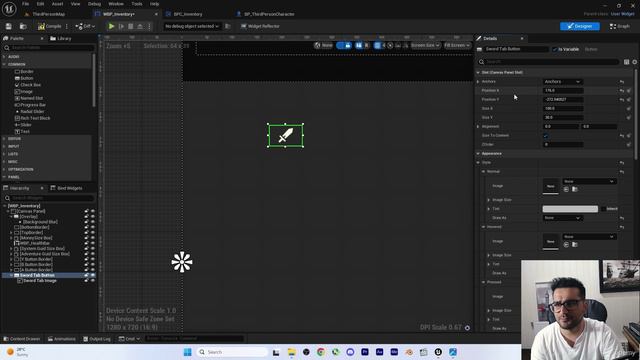This screenshot has height=360, width=640.
Task: Open the Diff dropdown
Action: coord(85,26)
